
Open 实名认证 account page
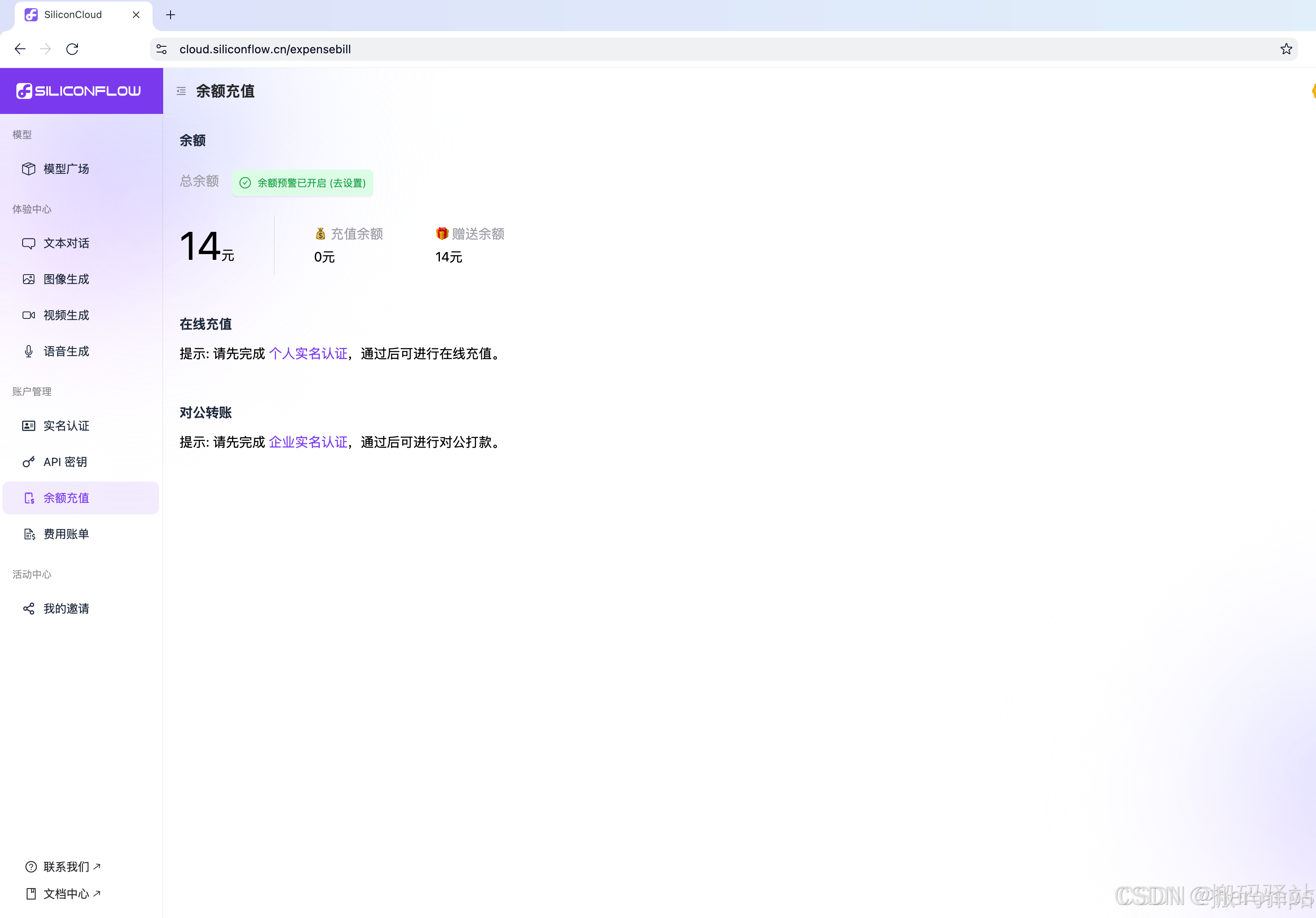pos(66,426)
